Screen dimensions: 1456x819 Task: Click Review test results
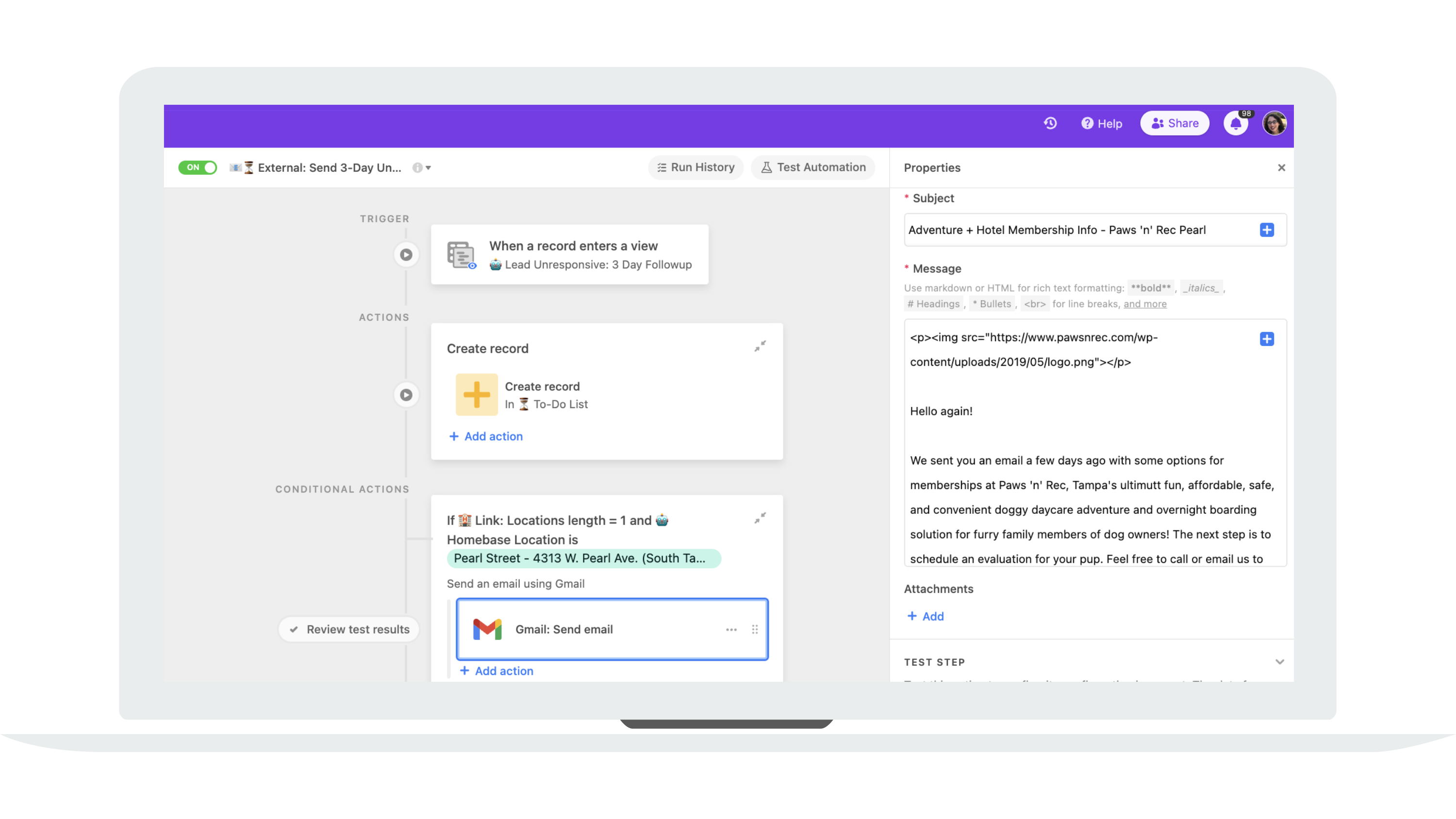[x=349, y=630]
